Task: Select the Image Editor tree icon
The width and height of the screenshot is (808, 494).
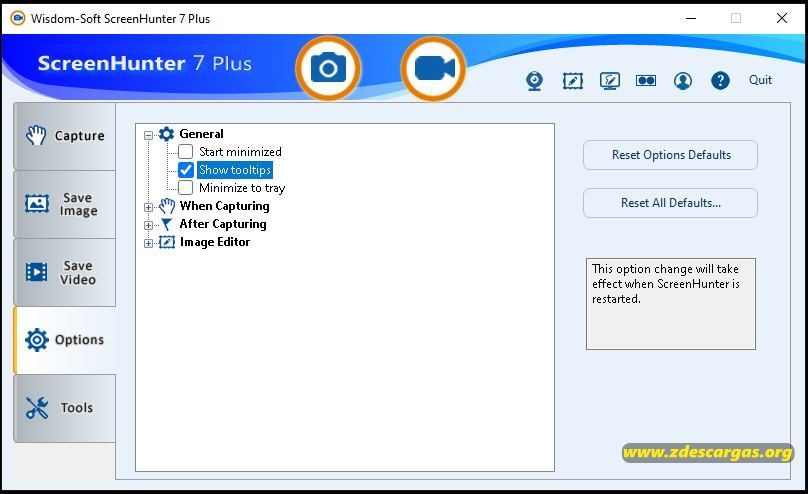Action: pos(166,242)
